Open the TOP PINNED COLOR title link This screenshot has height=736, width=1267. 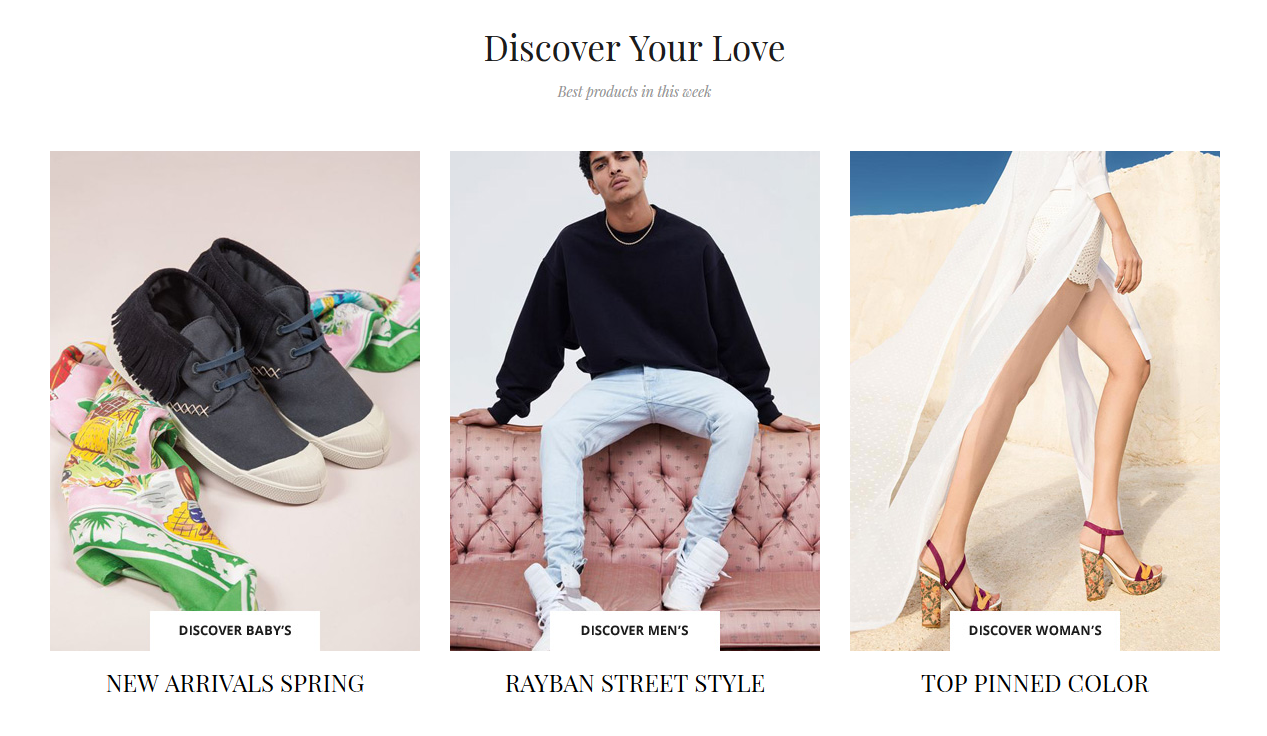(1035, 684)
